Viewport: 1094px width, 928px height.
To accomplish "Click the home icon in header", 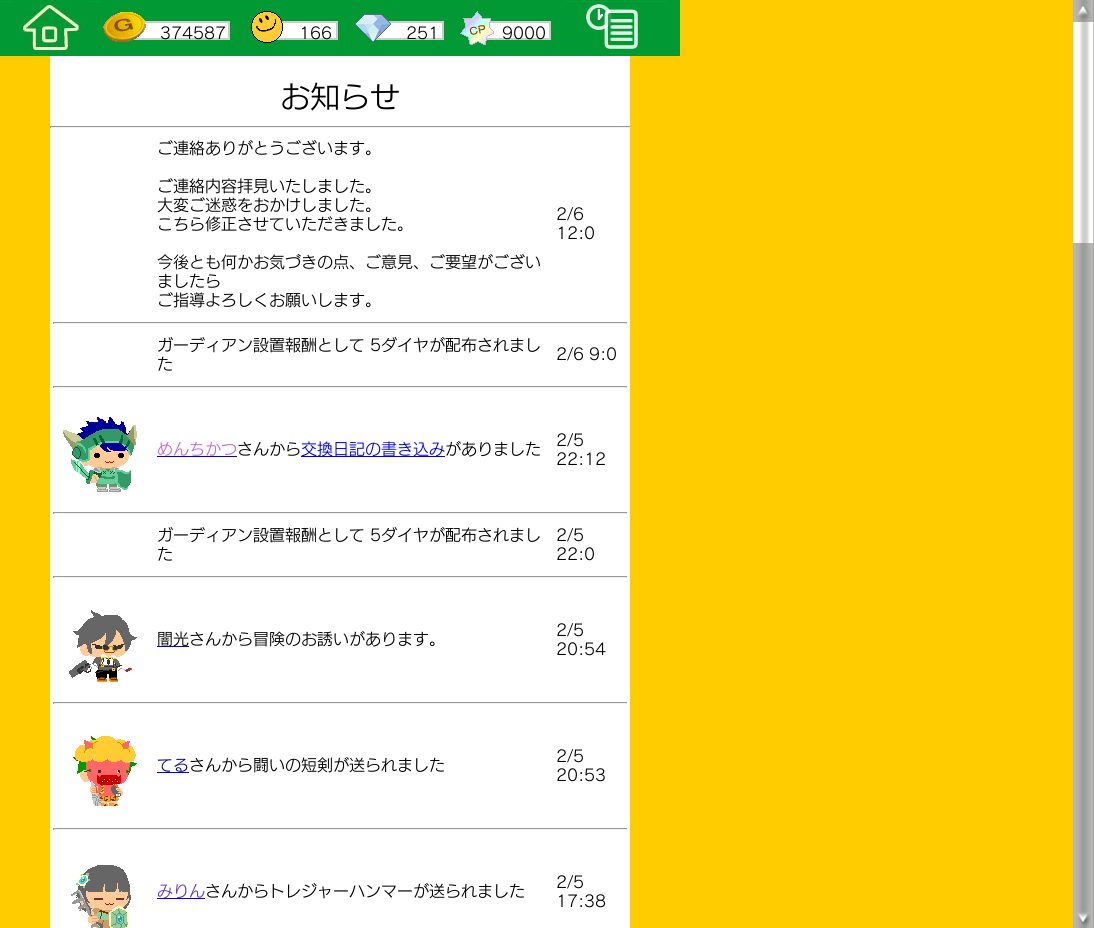I will pos(50,28).
